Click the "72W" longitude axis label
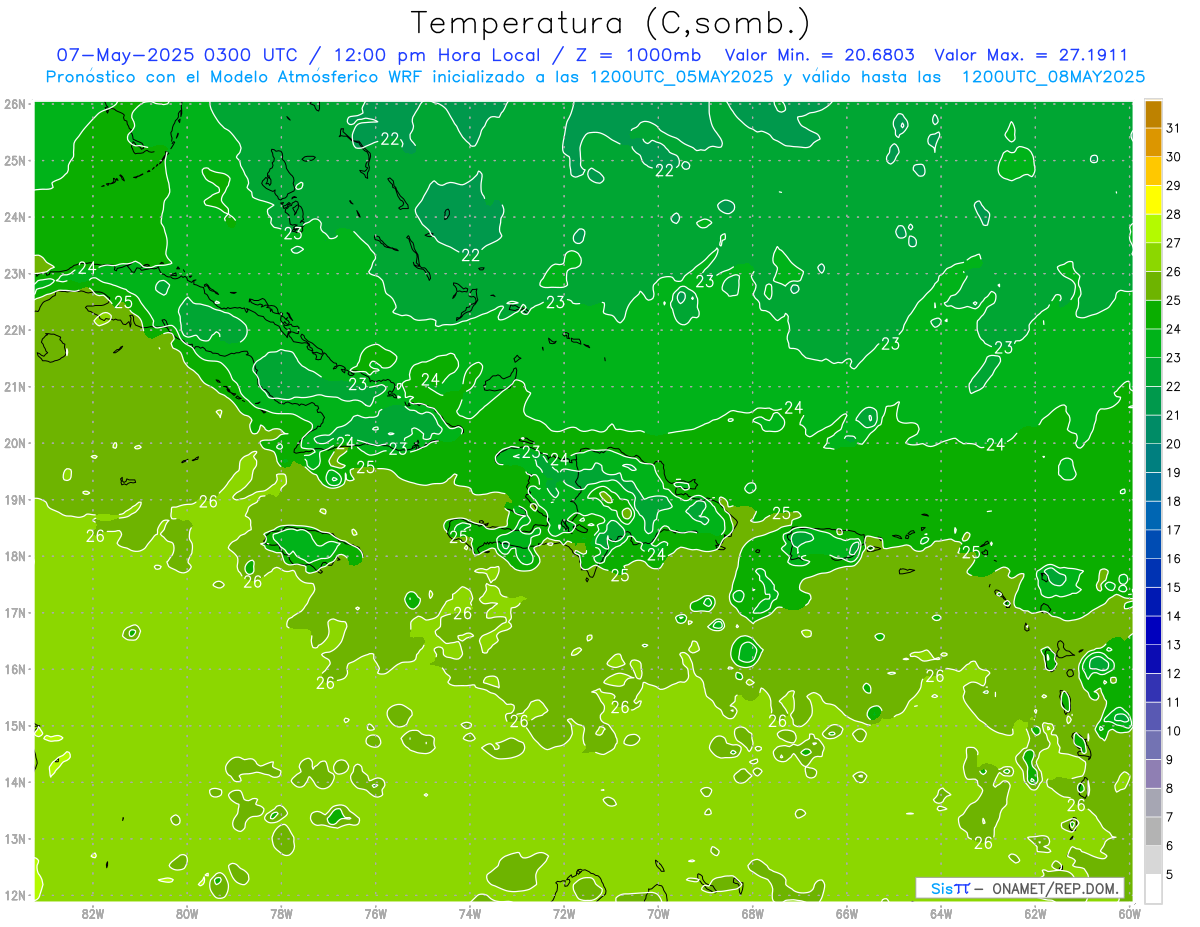This screenshot has width=1200, height=927. pos(564,913)
